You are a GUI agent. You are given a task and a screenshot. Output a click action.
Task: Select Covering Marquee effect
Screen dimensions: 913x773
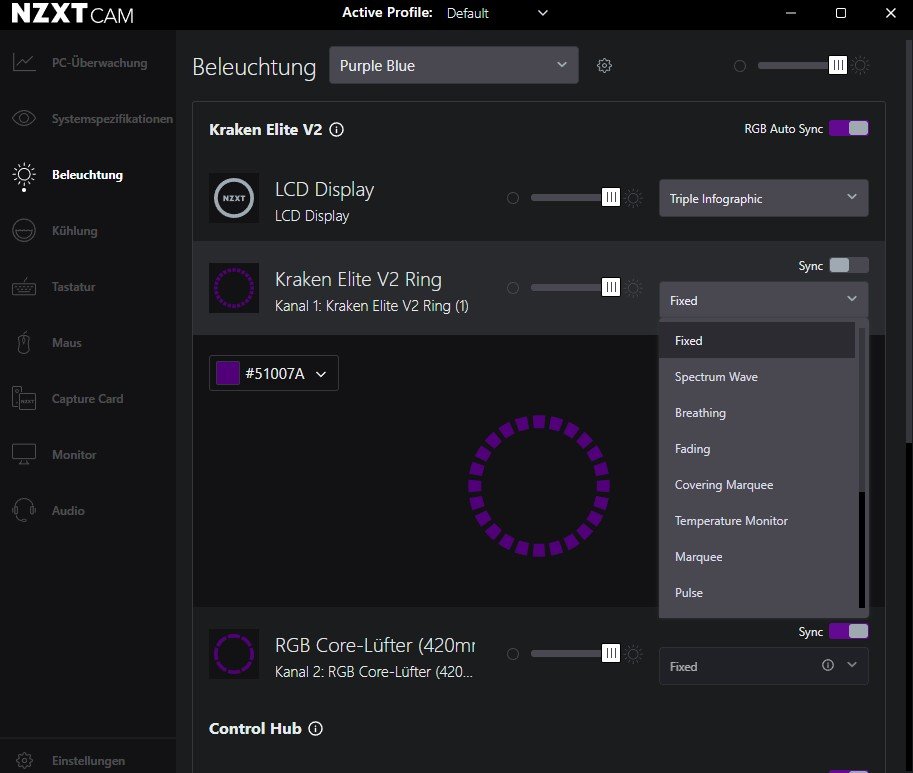pos(757,485)
